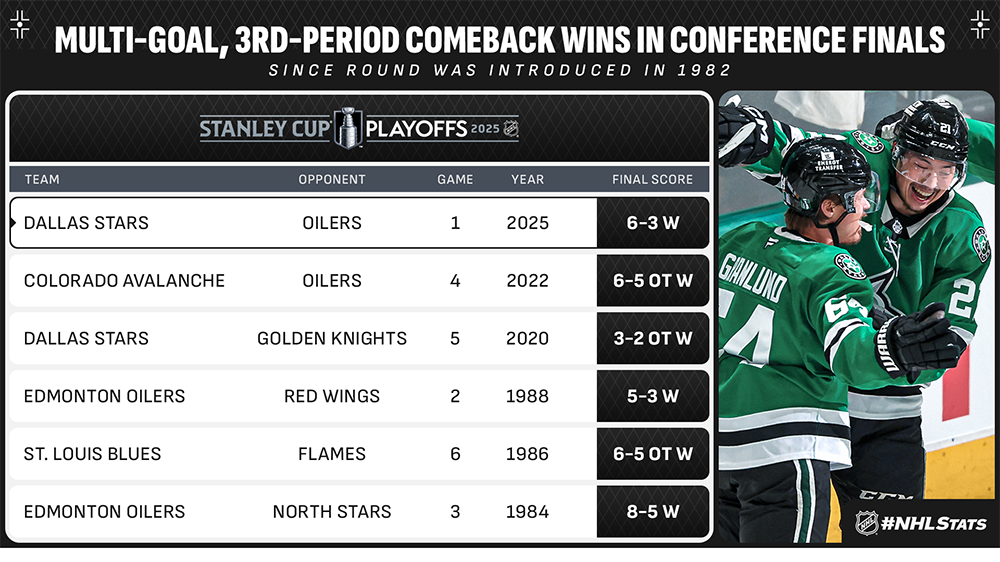Screen dimensions: 1000x562
Task: Select the Colorado Avalanche row
Action: tap(359, 281)
